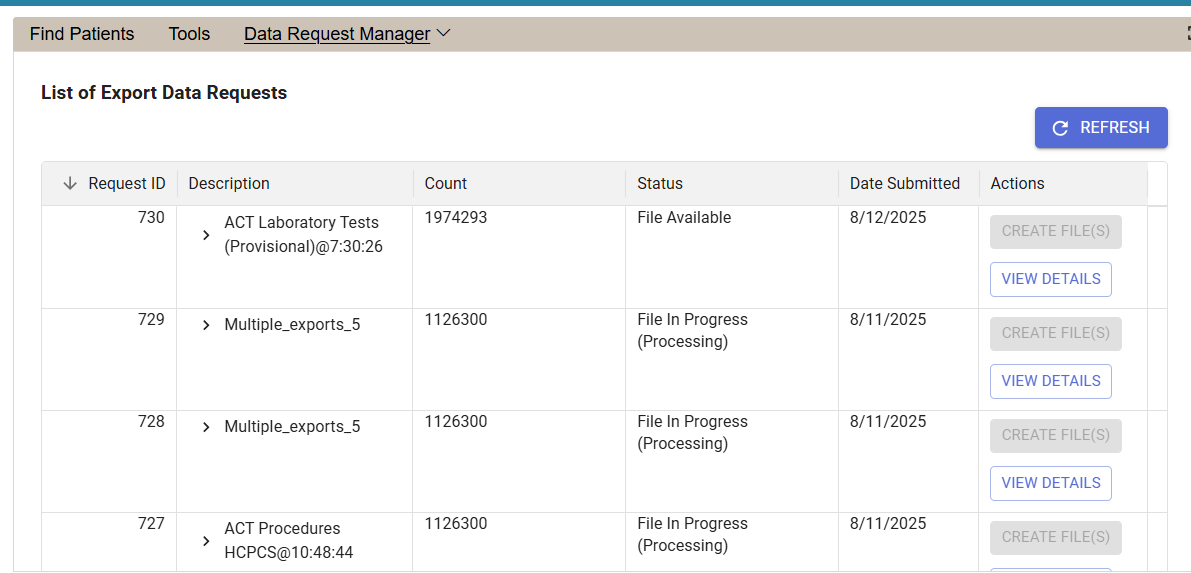
Task: Click the Description column header
Action: pyautogui.click(x=229, y=184)
